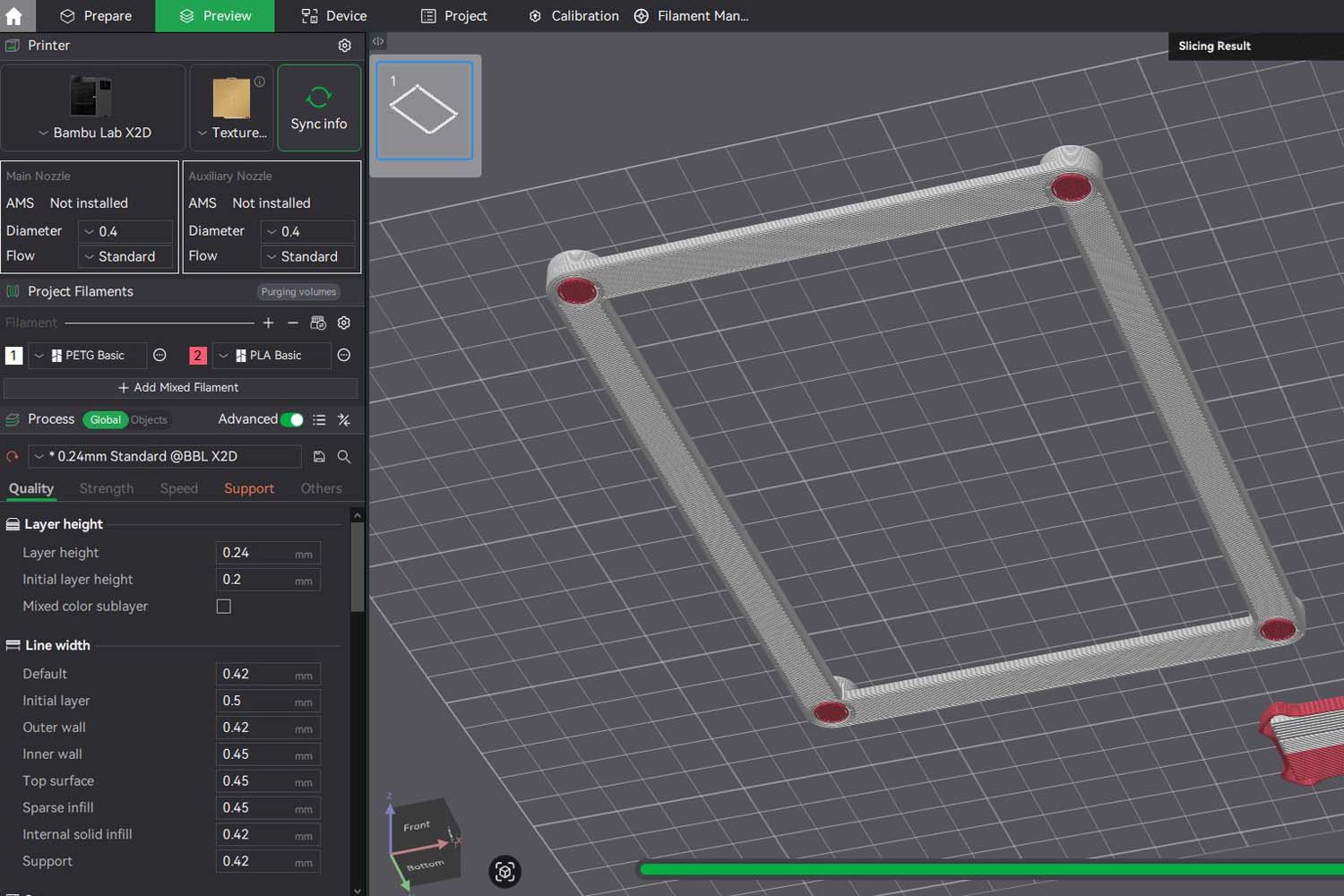The height and width of the screenshot is (896, 1344).
Task: Click the view mode cube icon below viewport
Action: (505, 872)
